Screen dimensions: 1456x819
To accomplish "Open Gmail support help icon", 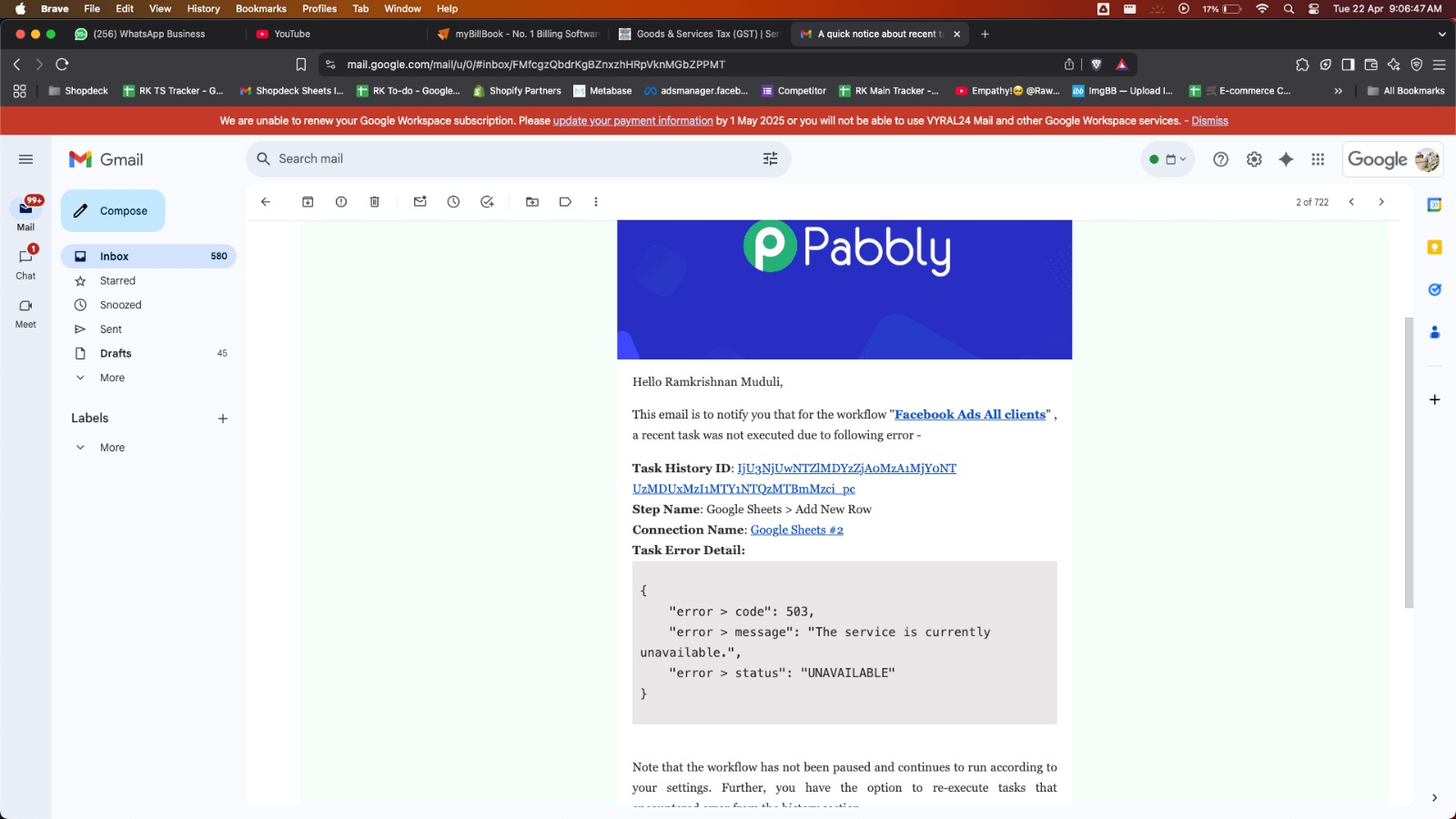I will (1220, 159).
